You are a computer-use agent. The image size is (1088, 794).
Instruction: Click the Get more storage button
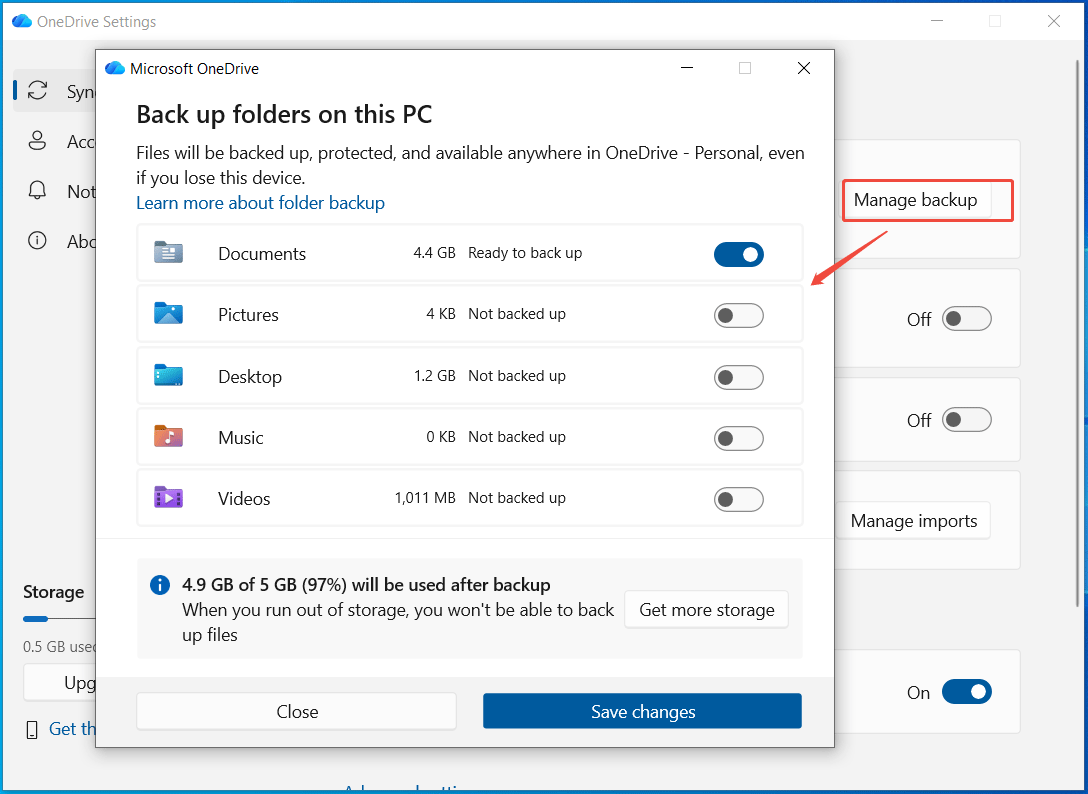pos(706,609)
